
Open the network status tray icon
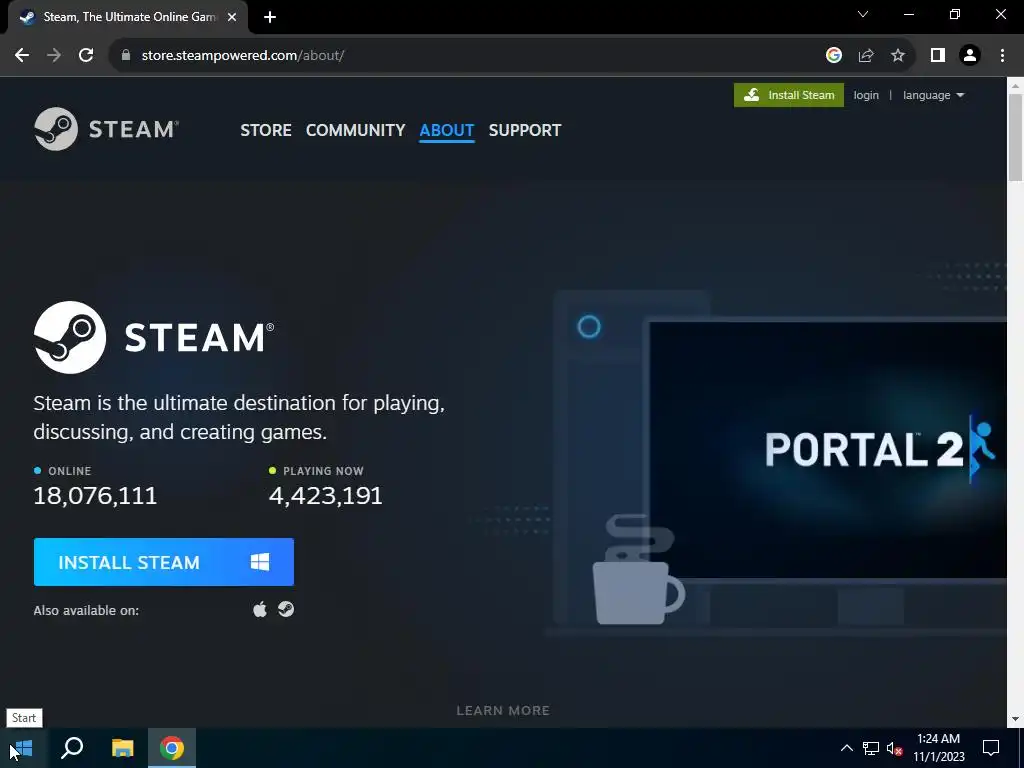coord(871,748)
